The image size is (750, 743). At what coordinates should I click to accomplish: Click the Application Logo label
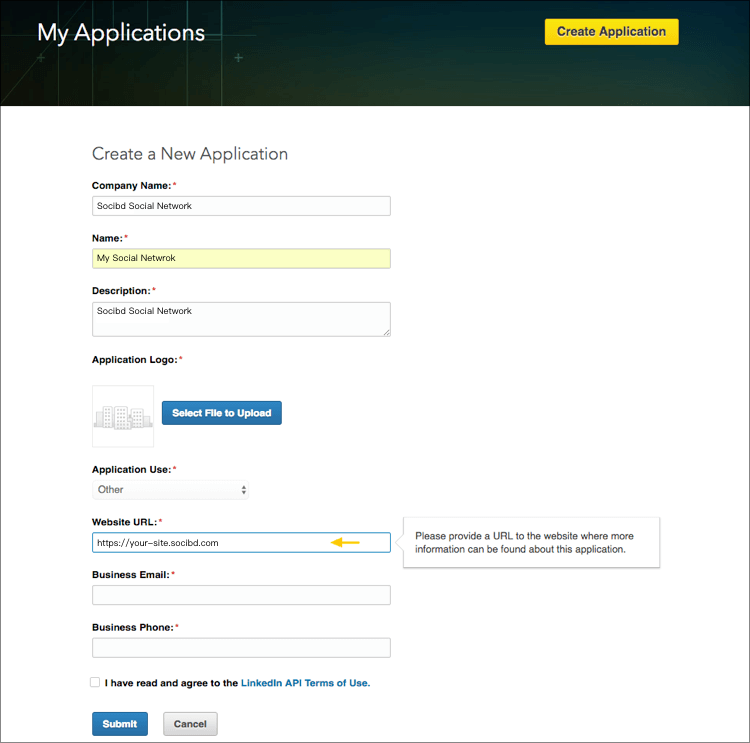(135, 359)
